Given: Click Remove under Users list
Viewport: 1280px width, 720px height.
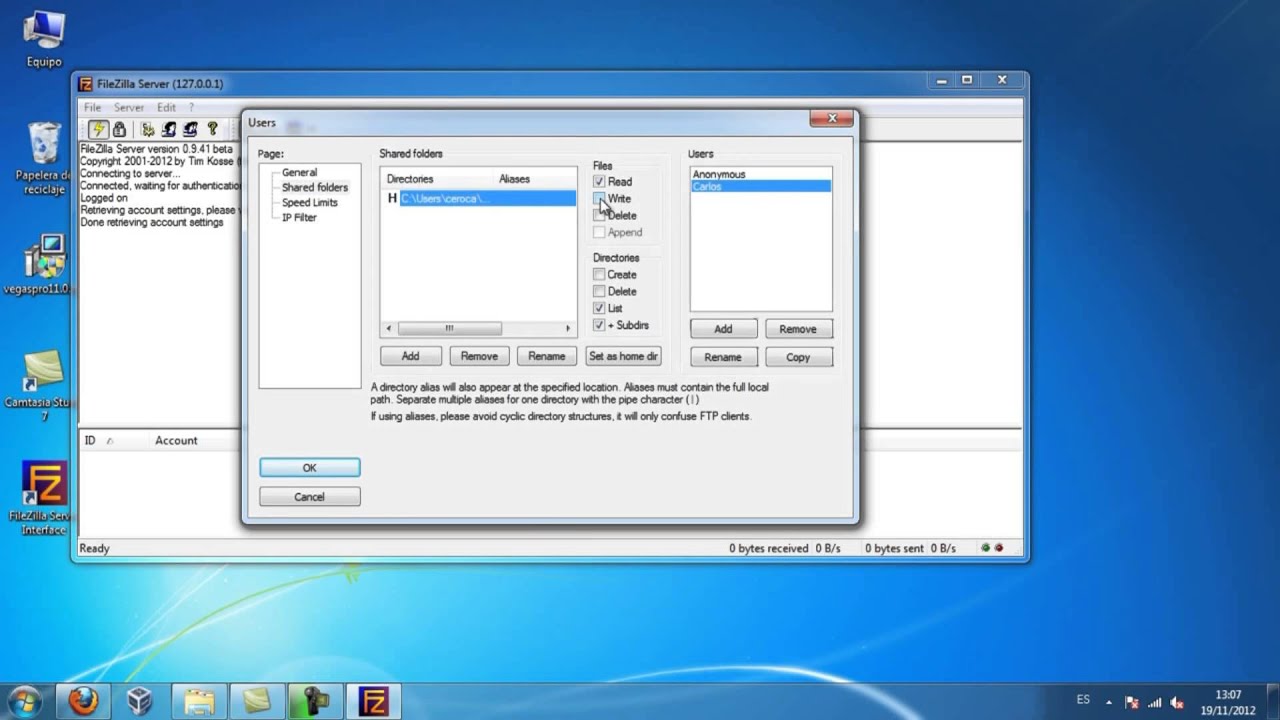Looking at the screenshot, I should pyautogui.click(x=798, y=329).
